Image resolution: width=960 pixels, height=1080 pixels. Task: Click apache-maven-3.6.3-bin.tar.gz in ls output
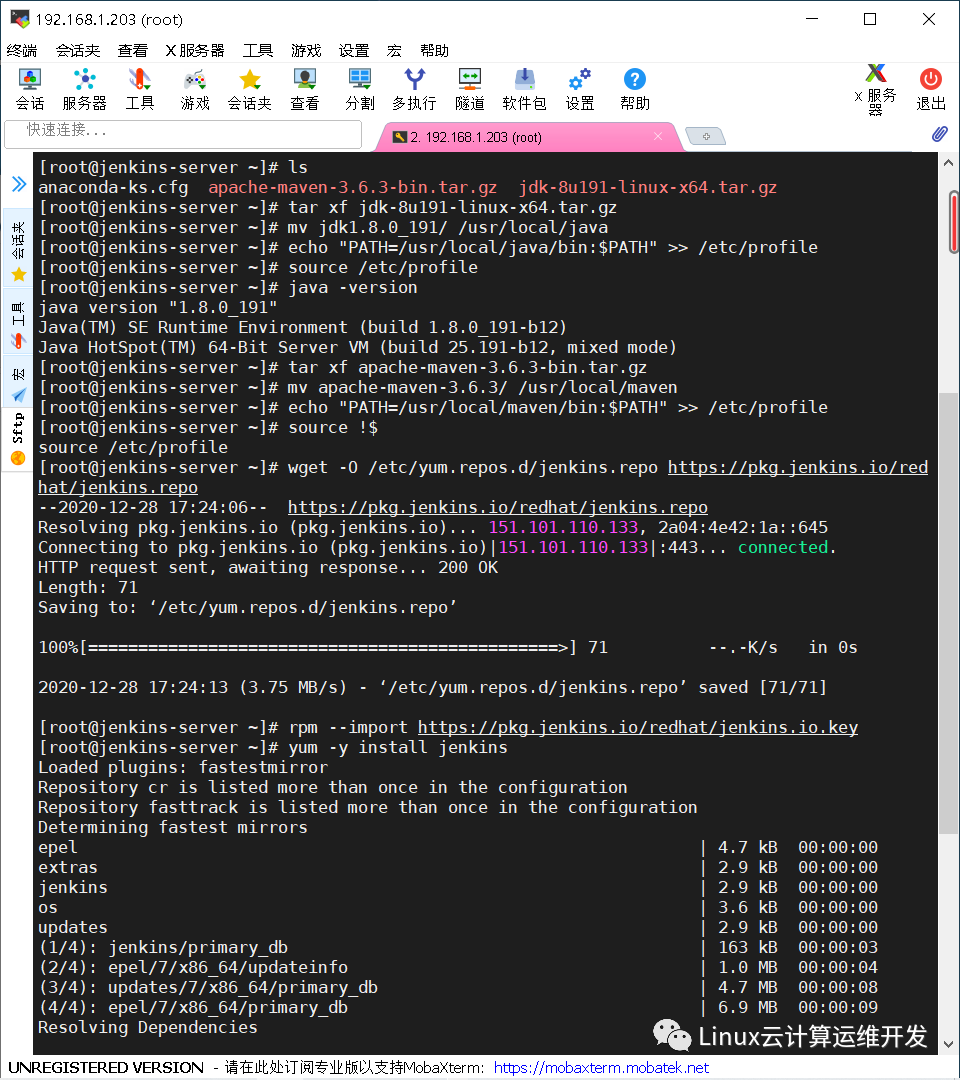point(352,187)
